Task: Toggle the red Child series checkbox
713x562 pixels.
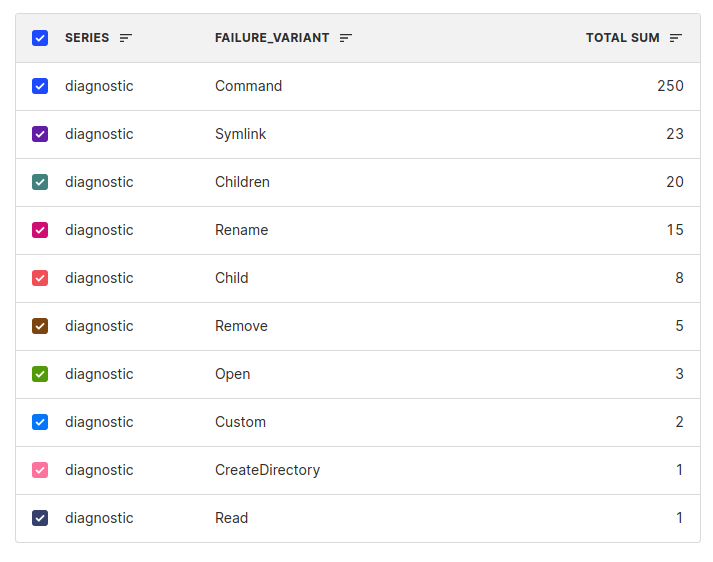Action: click(40, 278)
